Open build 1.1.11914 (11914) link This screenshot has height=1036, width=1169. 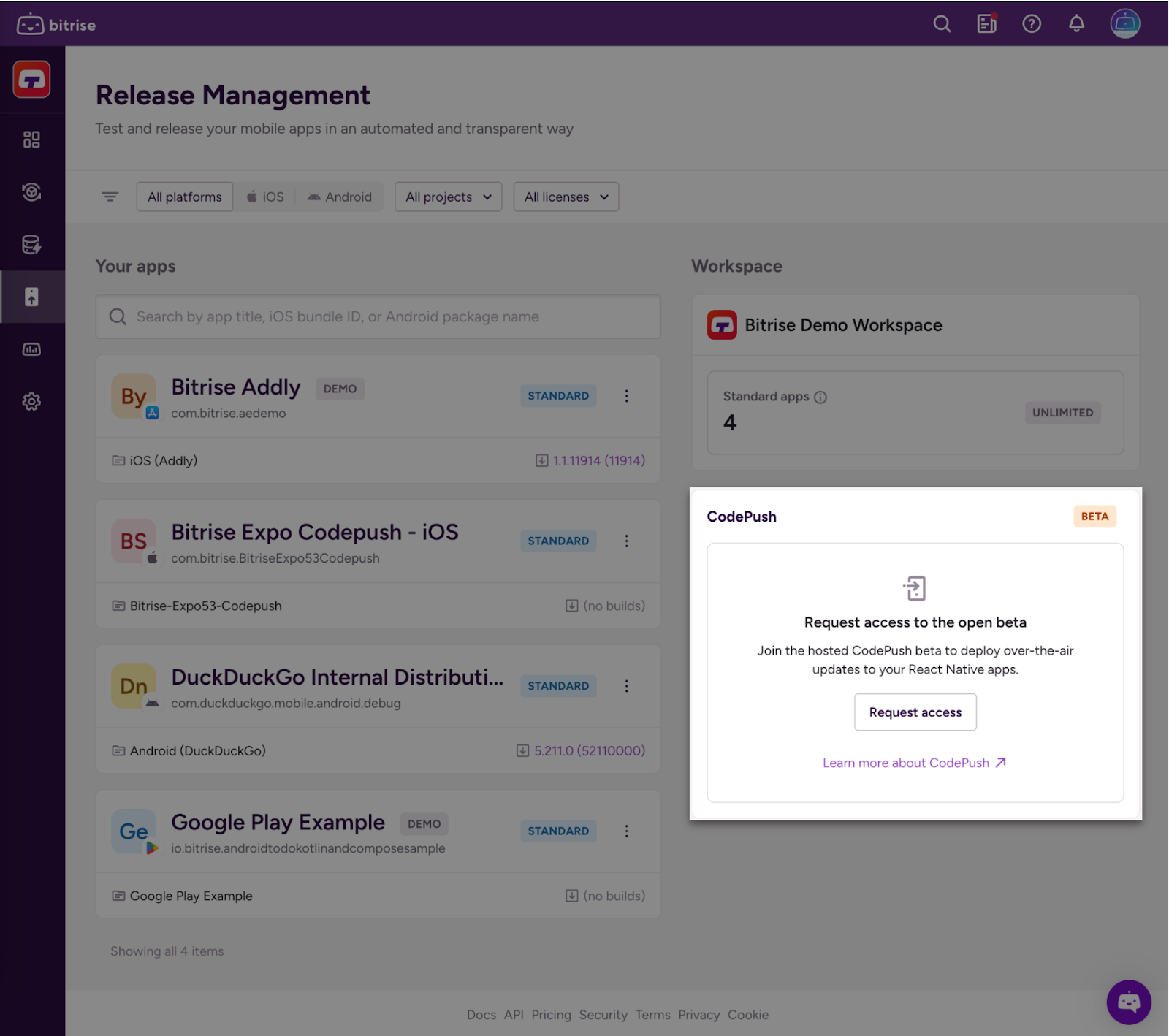click(x=598, y=461)
